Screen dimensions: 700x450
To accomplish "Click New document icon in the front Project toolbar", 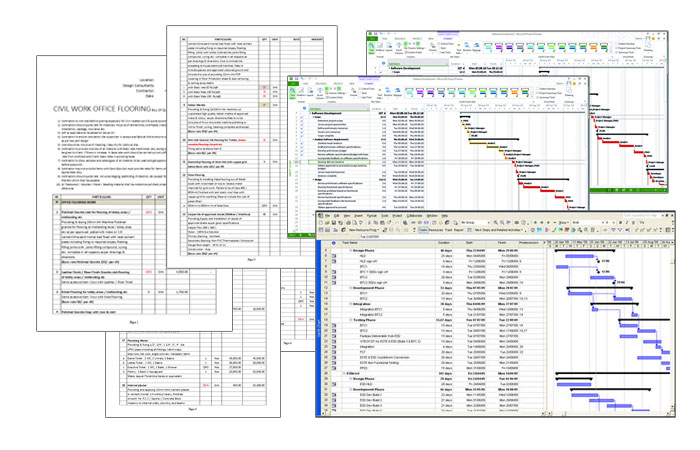I will pos(321,223).
